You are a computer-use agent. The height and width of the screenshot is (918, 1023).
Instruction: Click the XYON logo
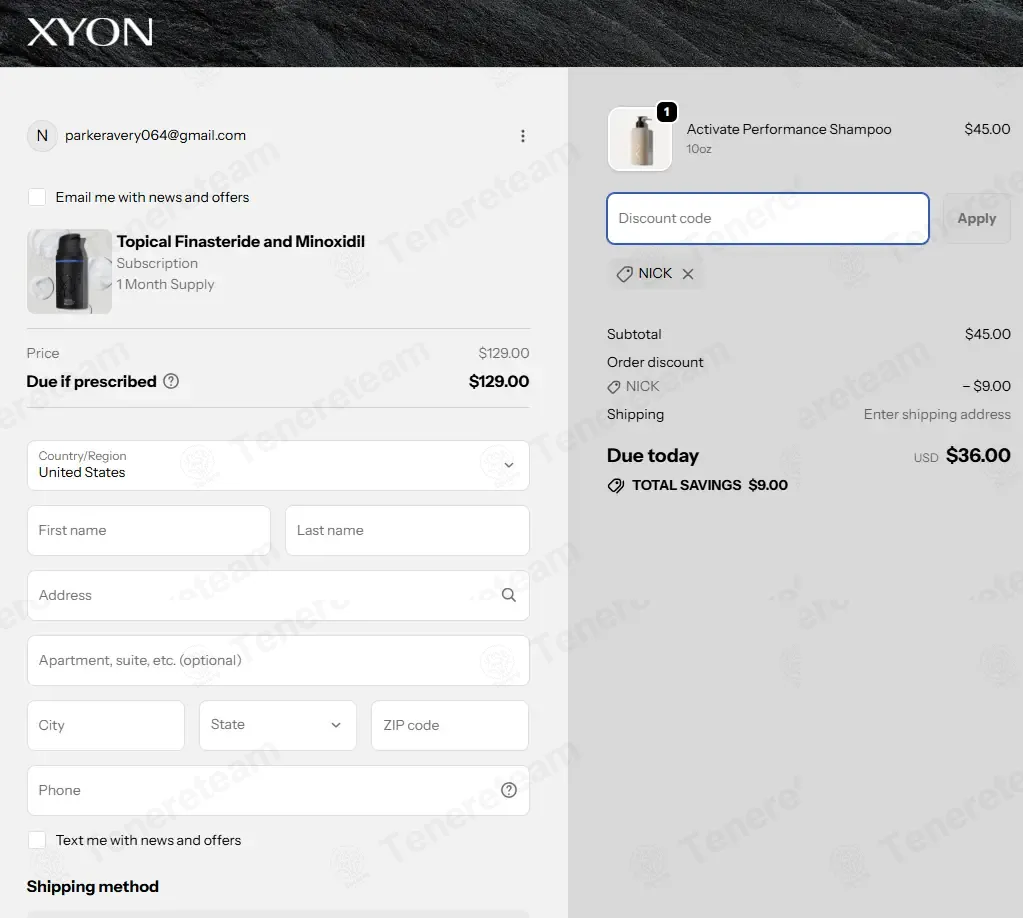point(90,32)
